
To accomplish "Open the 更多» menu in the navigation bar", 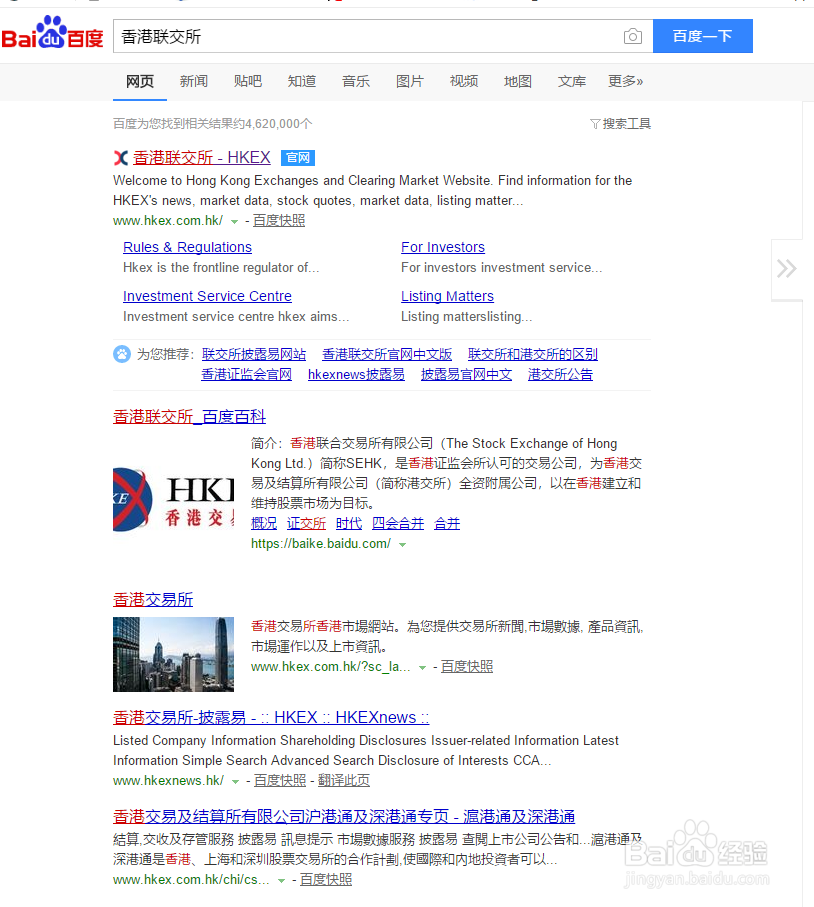I will coord(625,81).
